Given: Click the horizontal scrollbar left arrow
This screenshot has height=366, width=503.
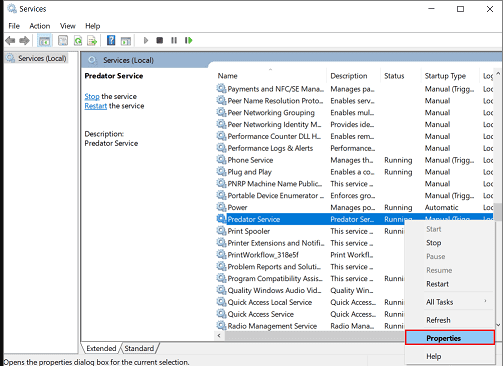Looking at the screenshot, I should pos(219,335).
